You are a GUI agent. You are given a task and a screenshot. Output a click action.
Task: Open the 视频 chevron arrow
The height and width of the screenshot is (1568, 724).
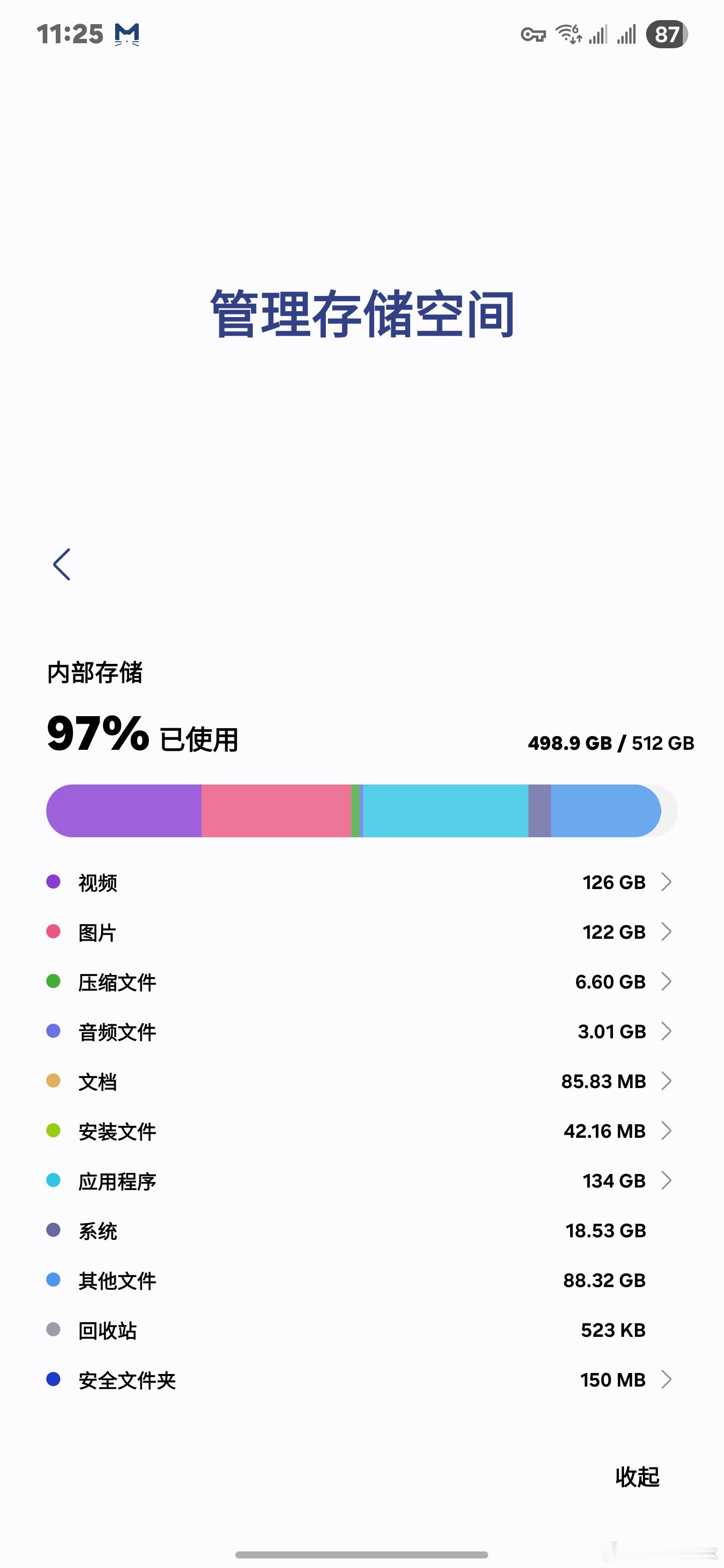tap(667, 882)
